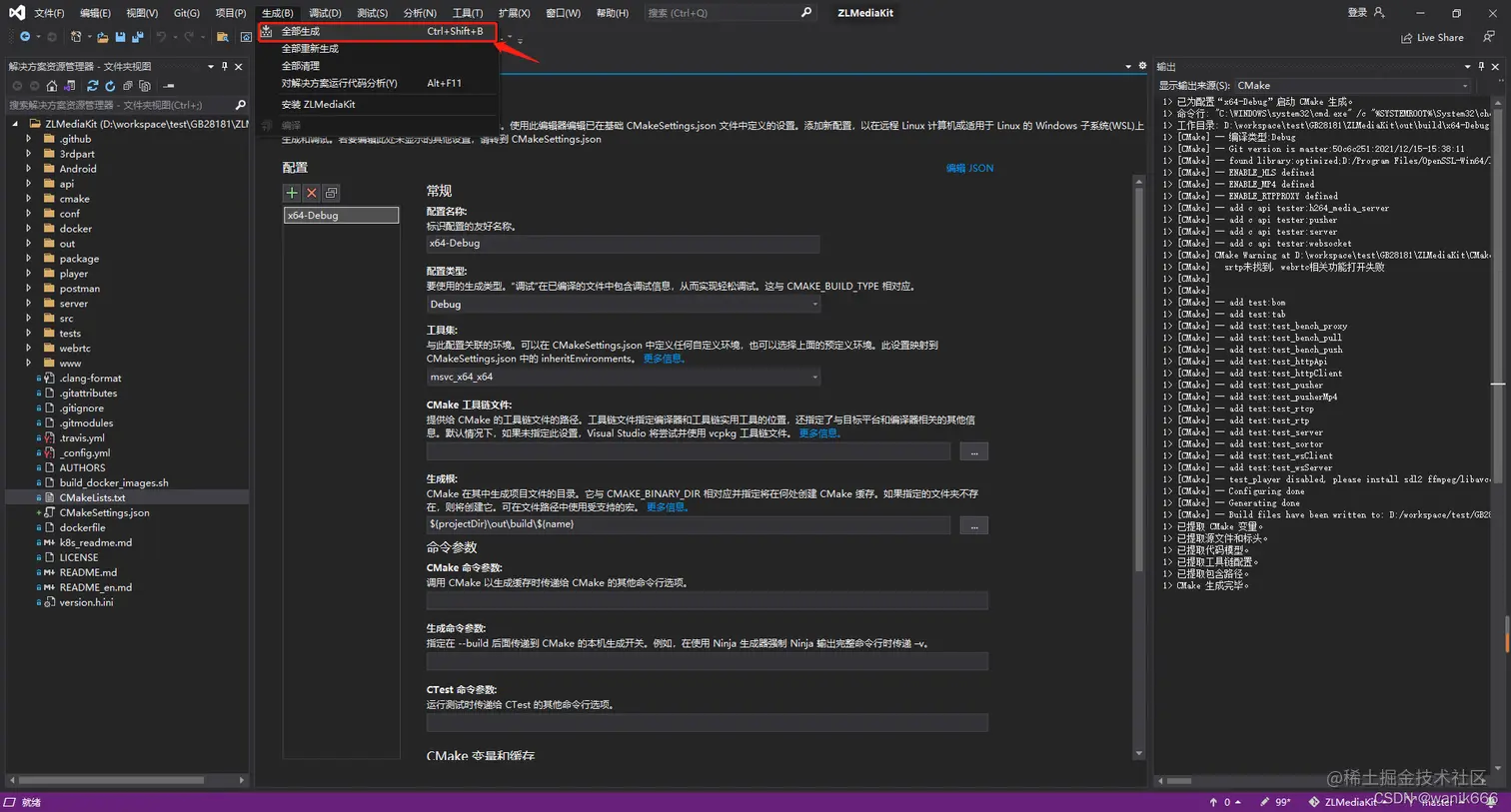The width and height of the screenshot is (1511, 812).
Task: Click the Solution Explorer search magnifier icon
Action: coord(240,105)
